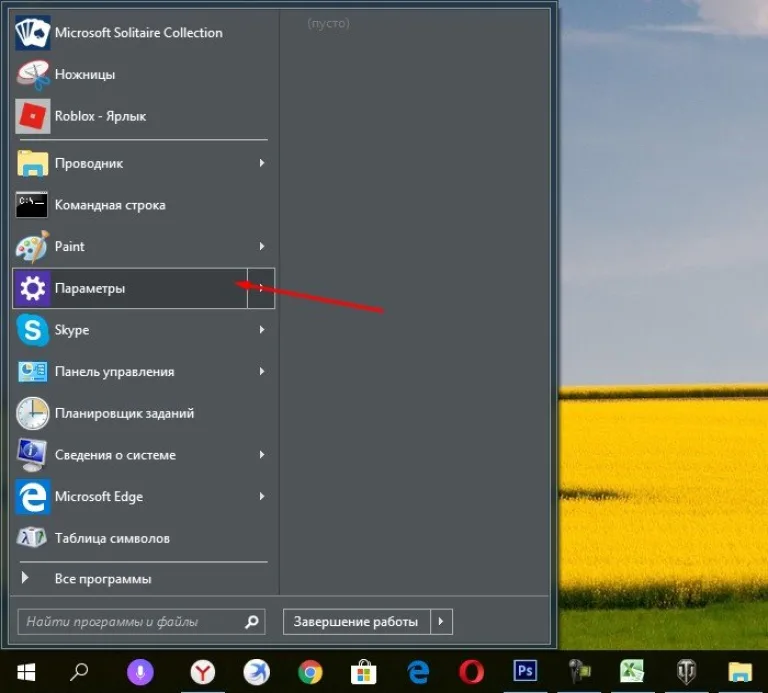The image size is (768, 693).
Task: Open Microsoft Solitaire Collection cards icon
Action: tap(32, 33)
